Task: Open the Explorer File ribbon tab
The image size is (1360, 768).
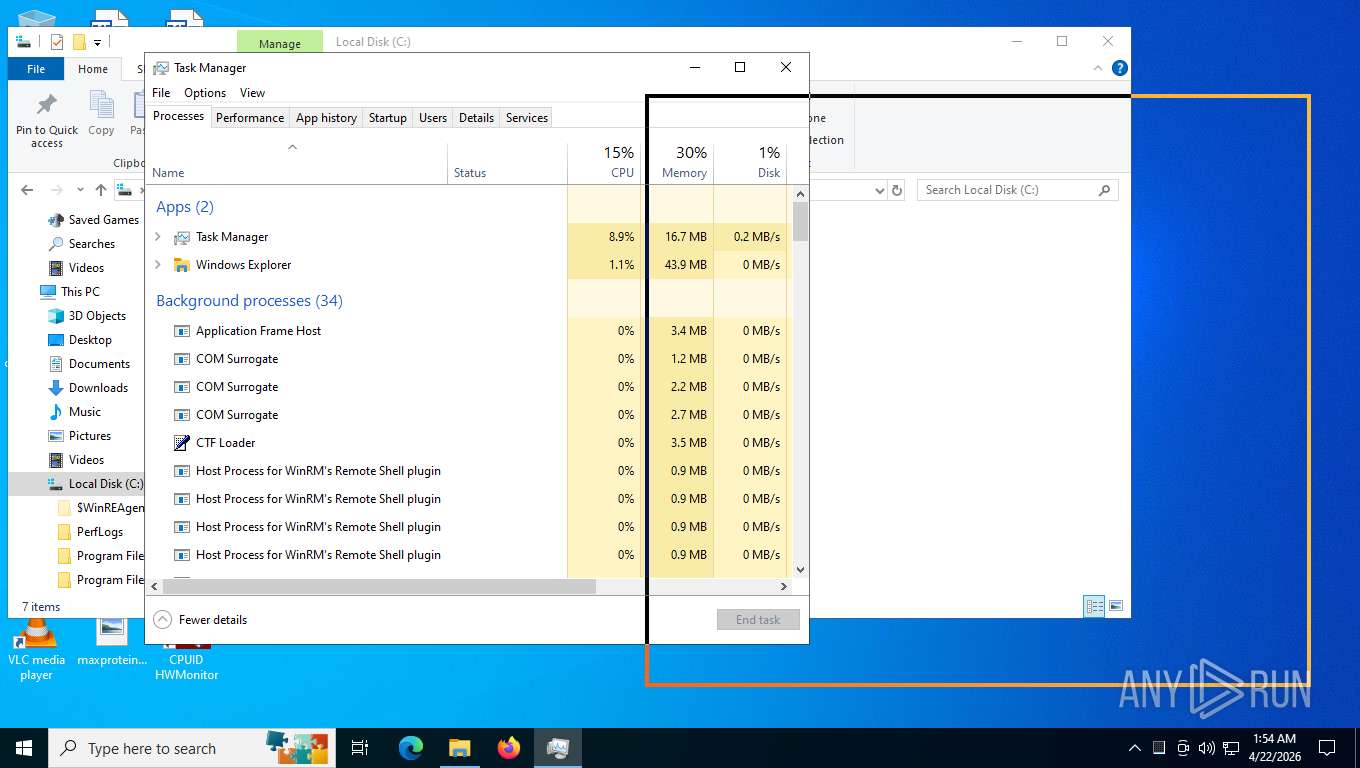Action: point(36,69)
